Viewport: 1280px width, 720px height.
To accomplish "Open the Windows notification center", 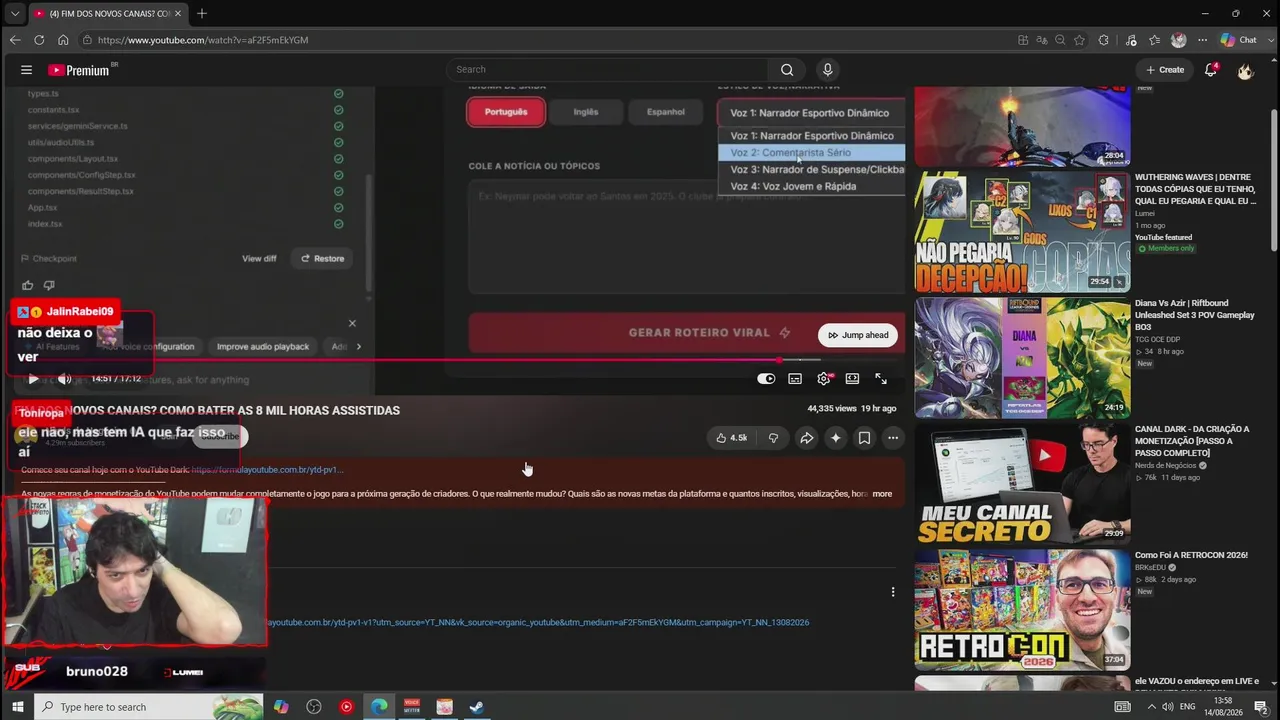I will point(1261,707).
